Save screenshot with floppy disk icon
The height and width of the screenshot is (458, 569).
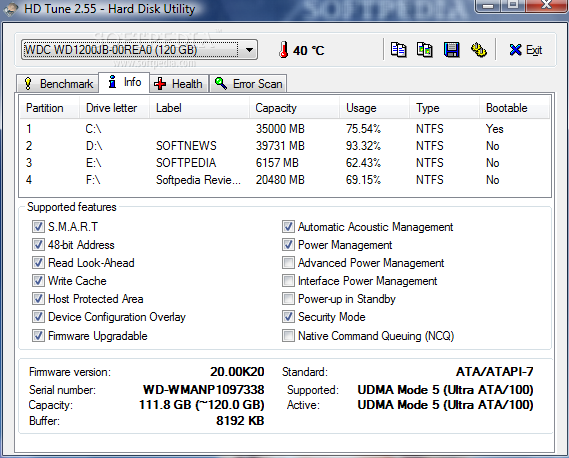coord(451,50)
